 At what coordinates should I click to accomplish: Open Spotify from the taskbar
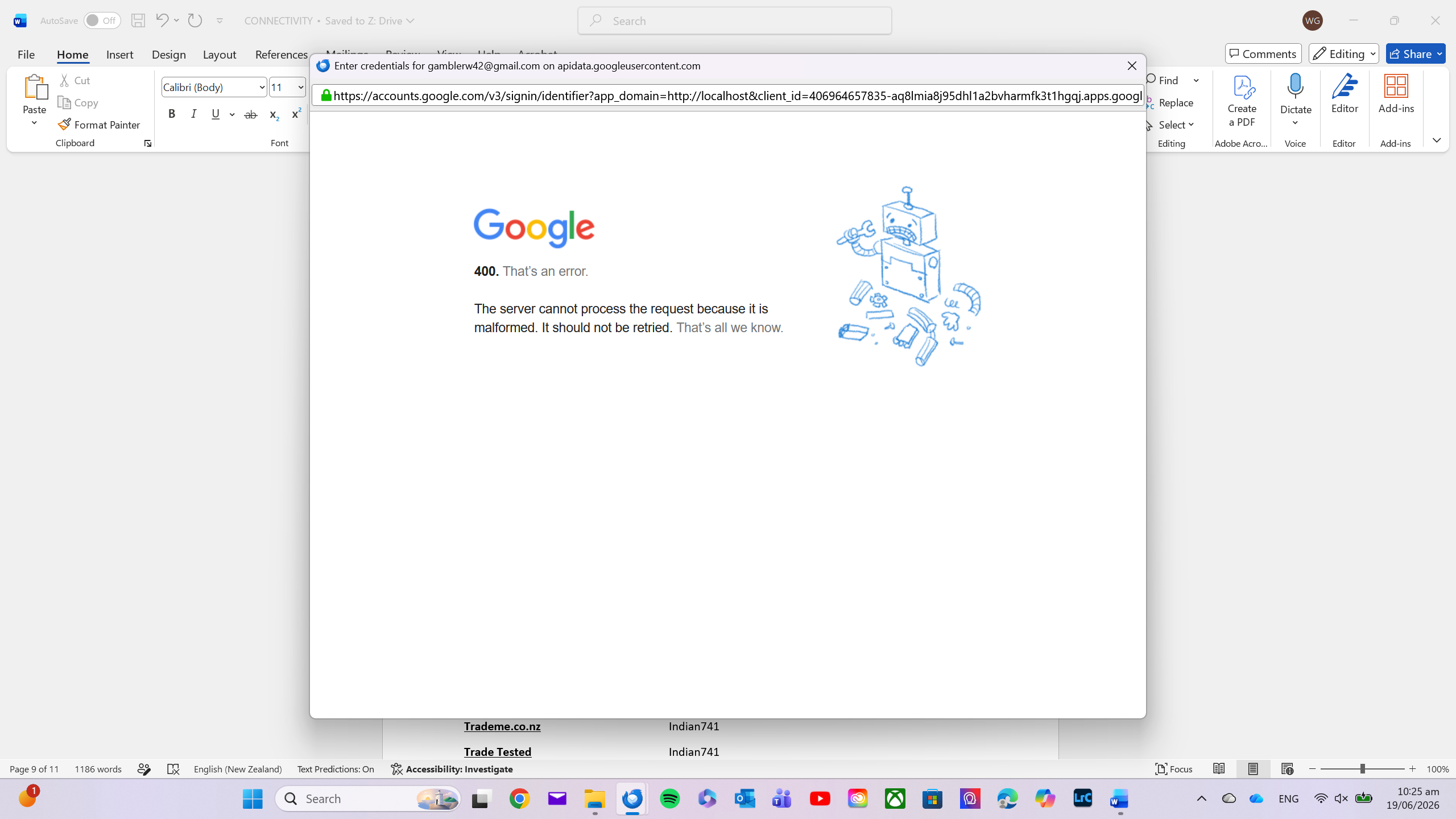click(670, 799)
